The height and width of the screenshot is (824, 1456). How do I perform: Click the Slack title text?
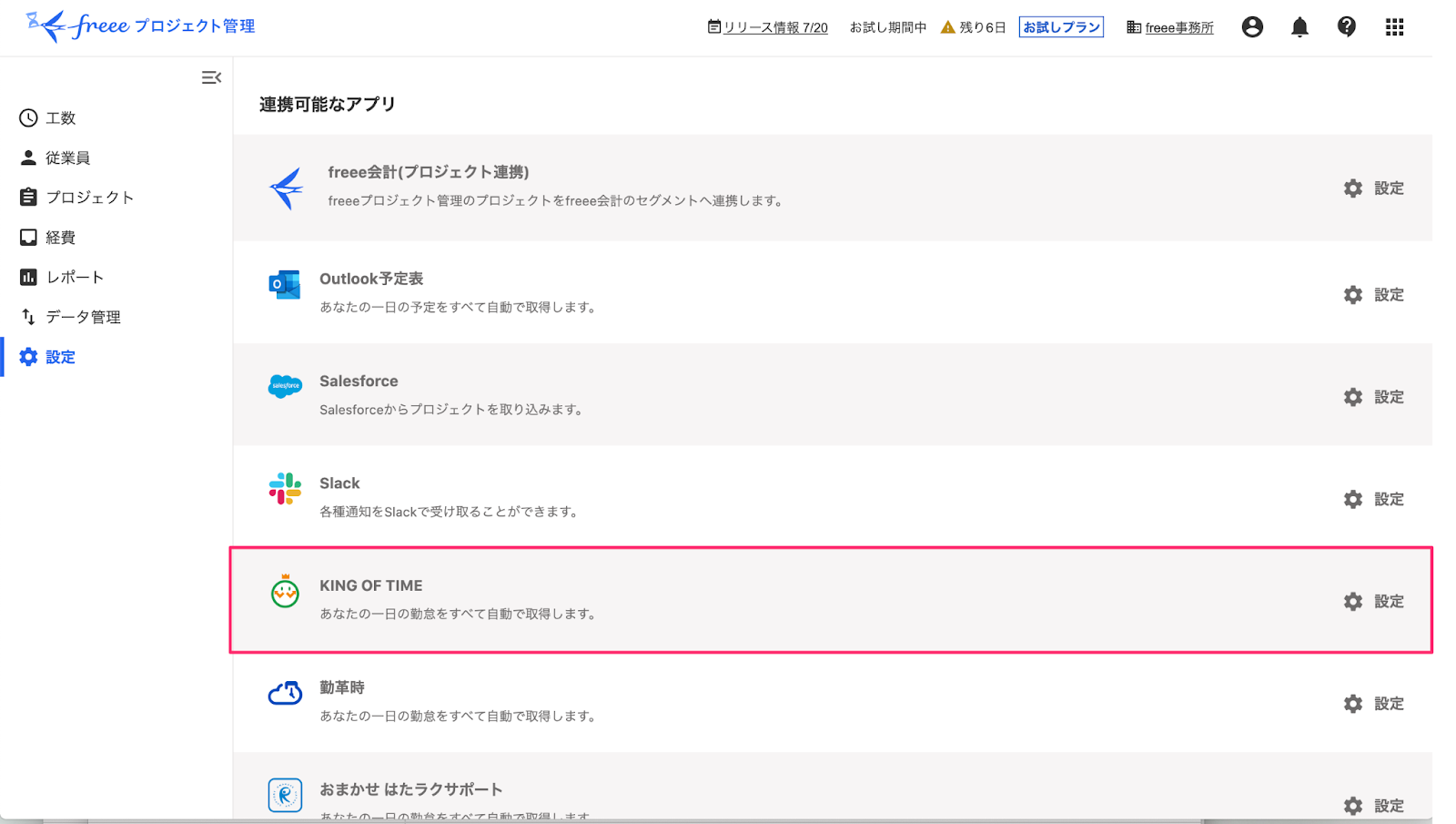(339, 483)
